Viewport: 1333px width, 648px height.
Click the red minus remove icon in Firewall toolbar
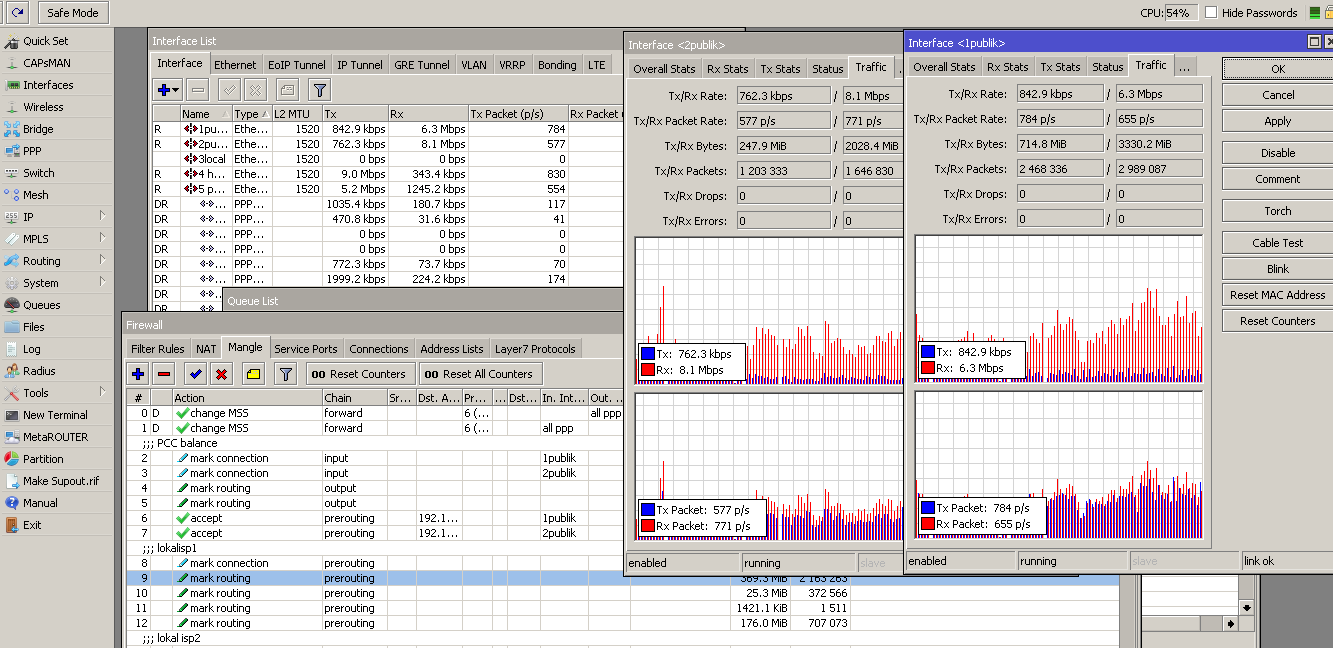pos(164,374)
